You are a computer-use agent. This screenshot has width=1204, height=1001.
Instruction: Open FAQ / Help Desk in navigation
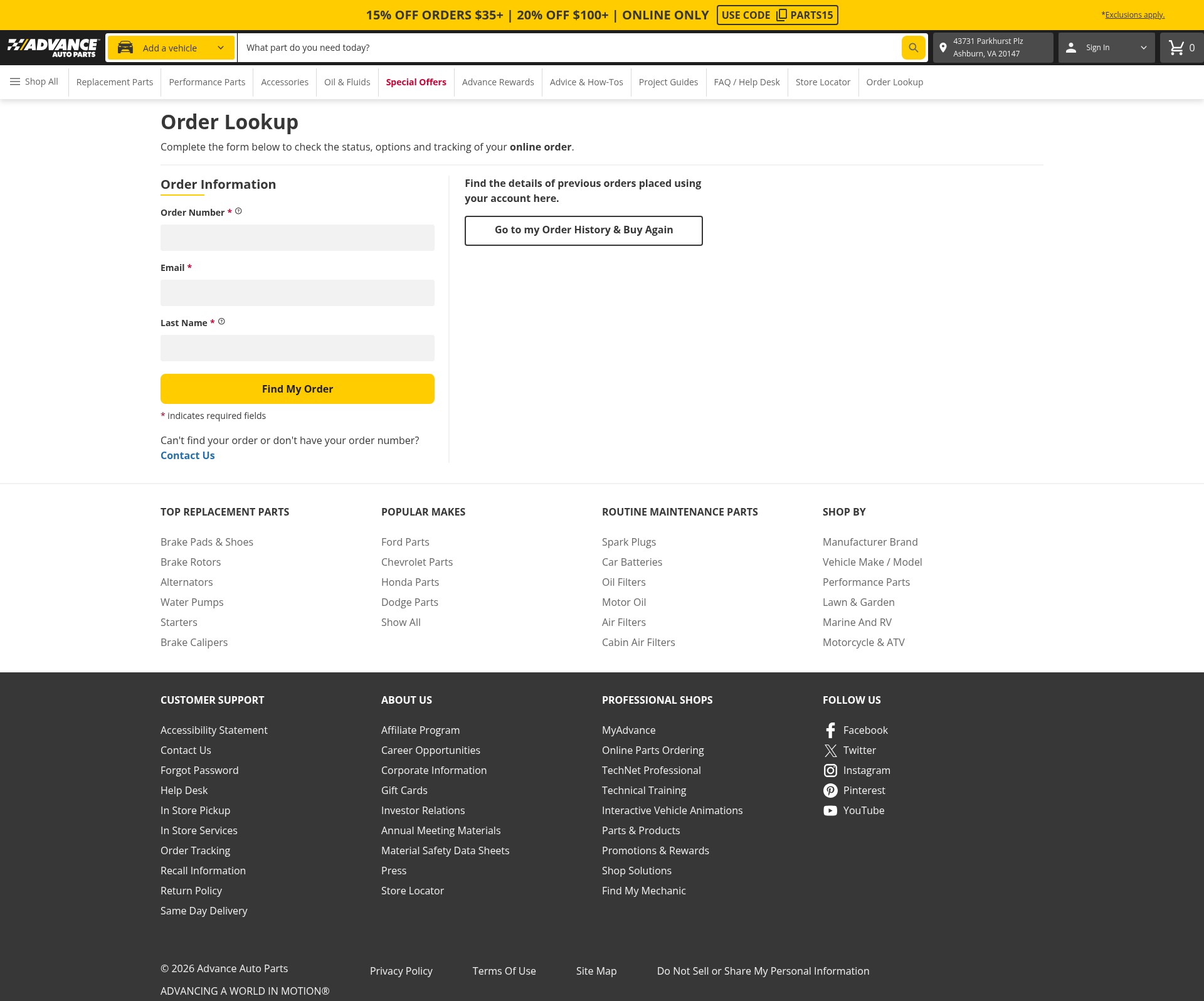point(747,82)
